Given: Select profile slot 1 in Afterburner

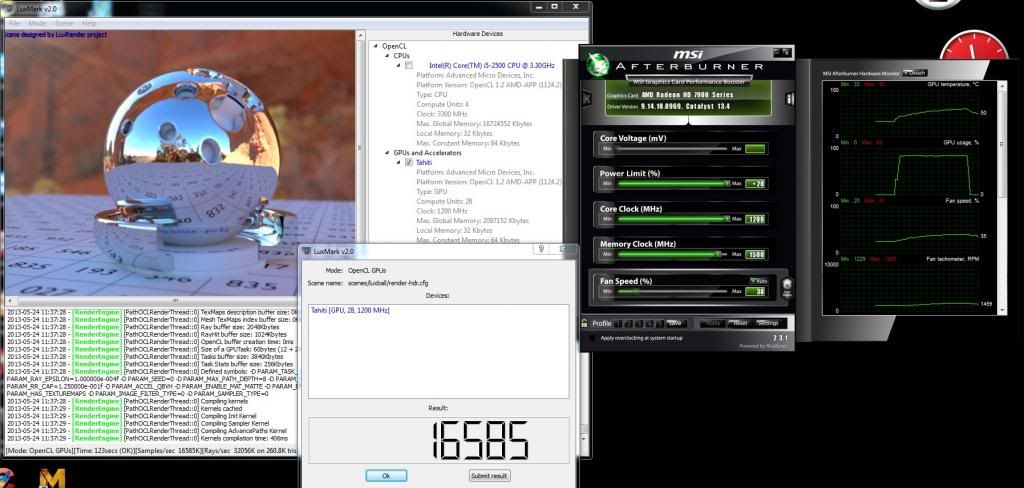Looking at the screenshot, I should tap(618, 323).
